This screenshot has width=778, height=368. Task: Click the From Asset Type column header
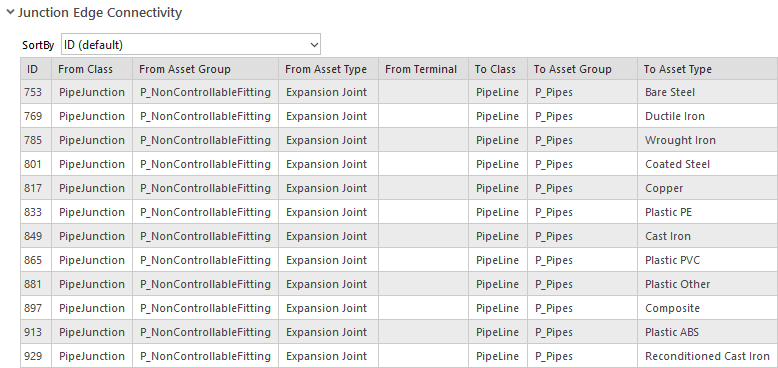pos(328,69)
